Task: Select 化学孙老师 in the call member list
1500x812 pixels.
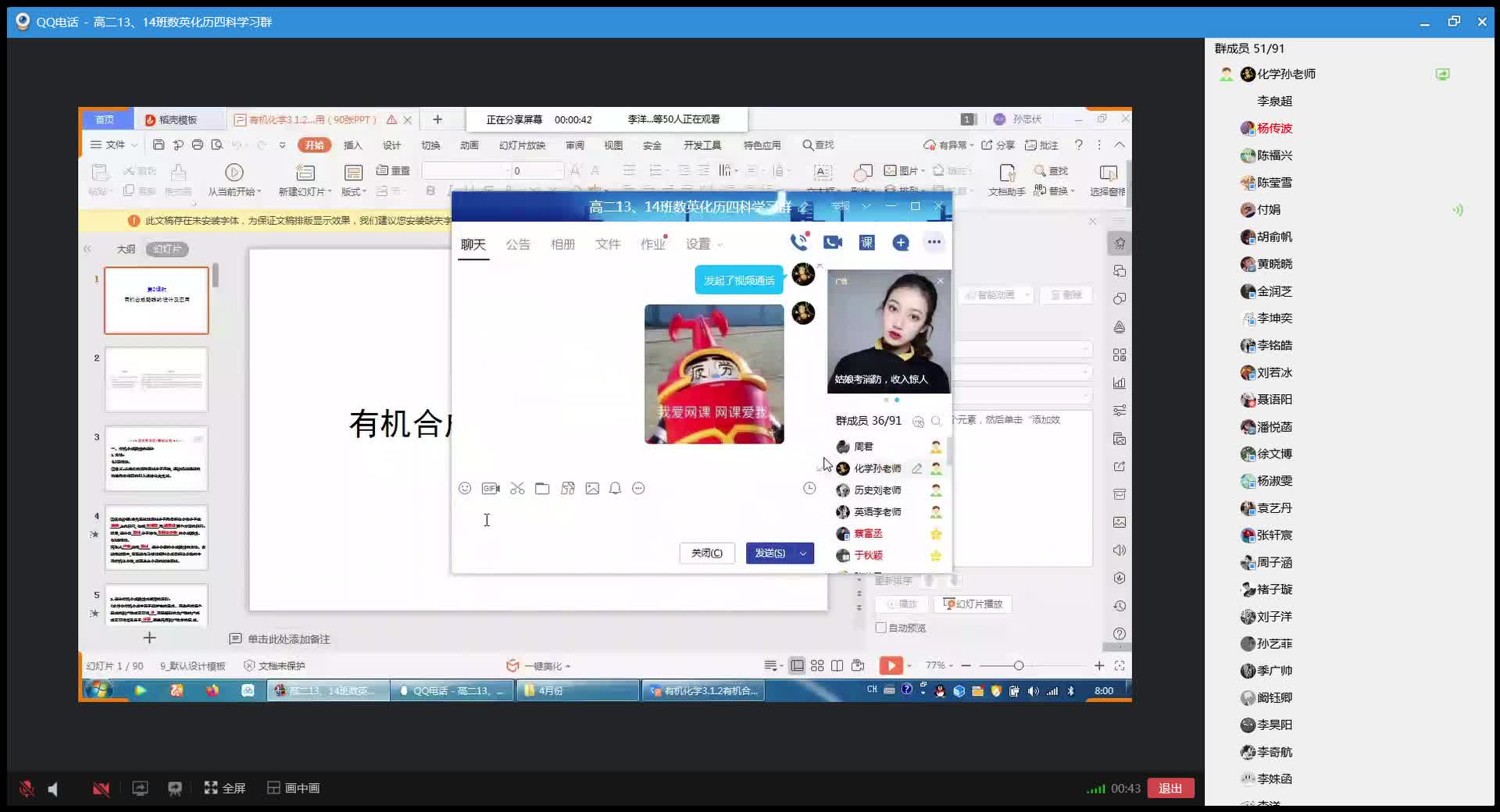Action: click(x=1286, y=74)
